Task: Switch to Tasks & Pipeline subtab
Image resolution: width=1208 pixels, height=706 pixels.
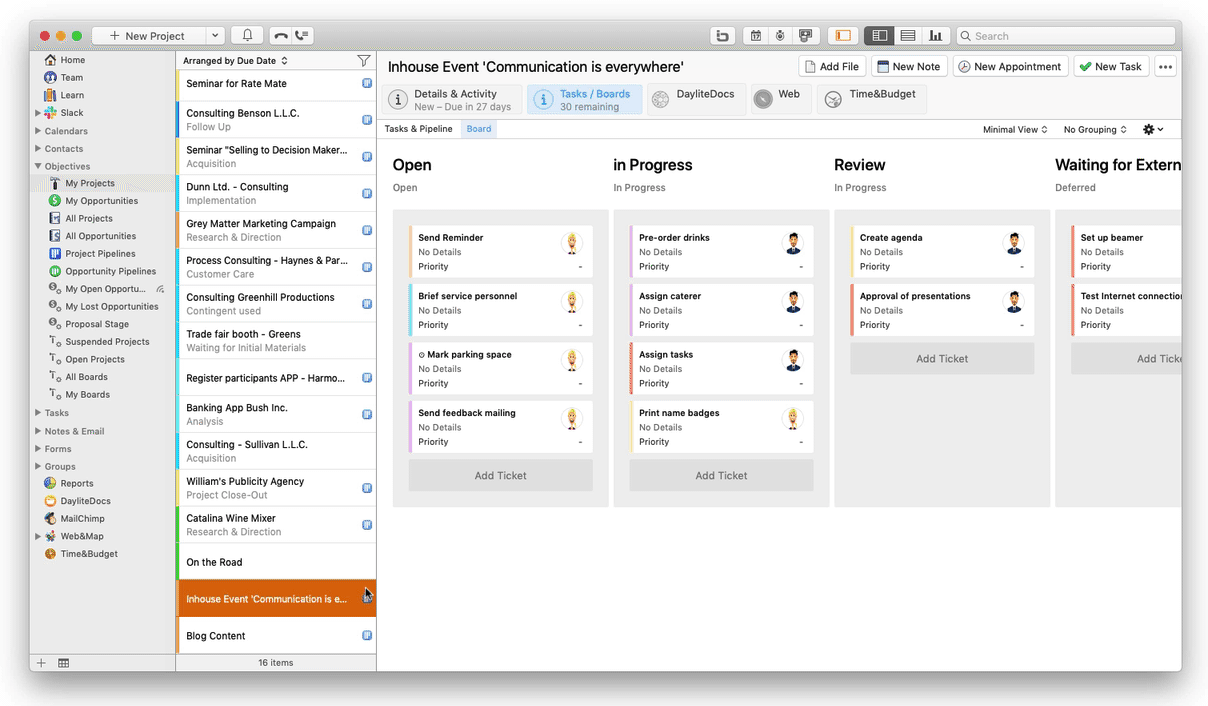Action: pos(418,129)
